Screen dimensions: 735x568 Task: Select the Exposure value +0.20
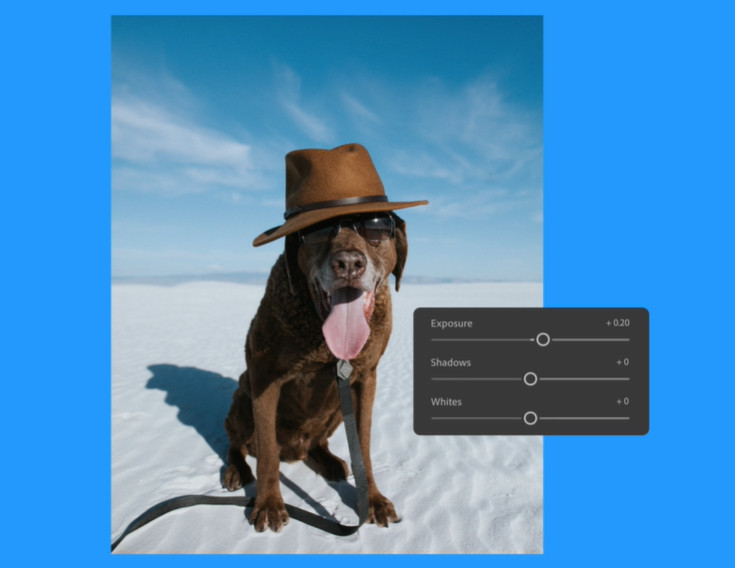[617, 323]
